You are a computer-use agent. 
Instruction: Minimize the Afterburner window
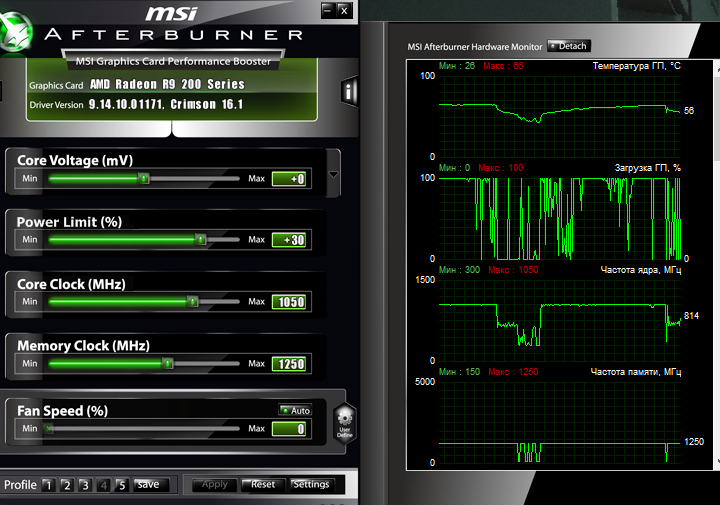[x=327, y=10]
